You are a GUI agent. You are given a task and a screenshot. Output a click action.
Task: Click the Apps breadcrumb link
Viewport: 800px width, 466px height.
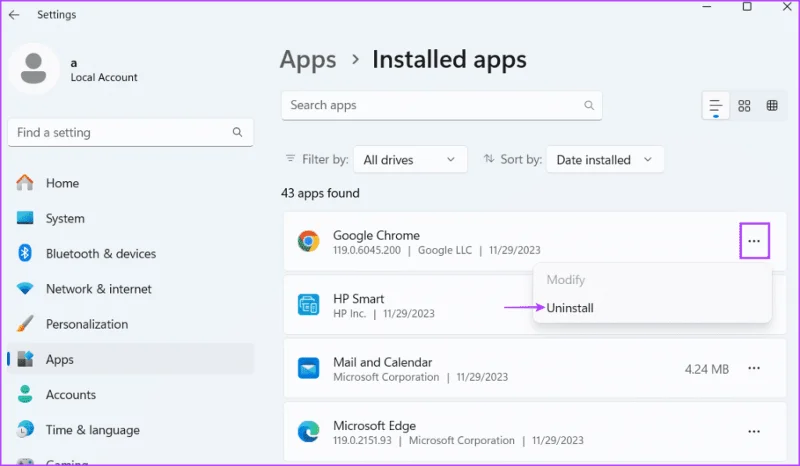pos(308,59)
